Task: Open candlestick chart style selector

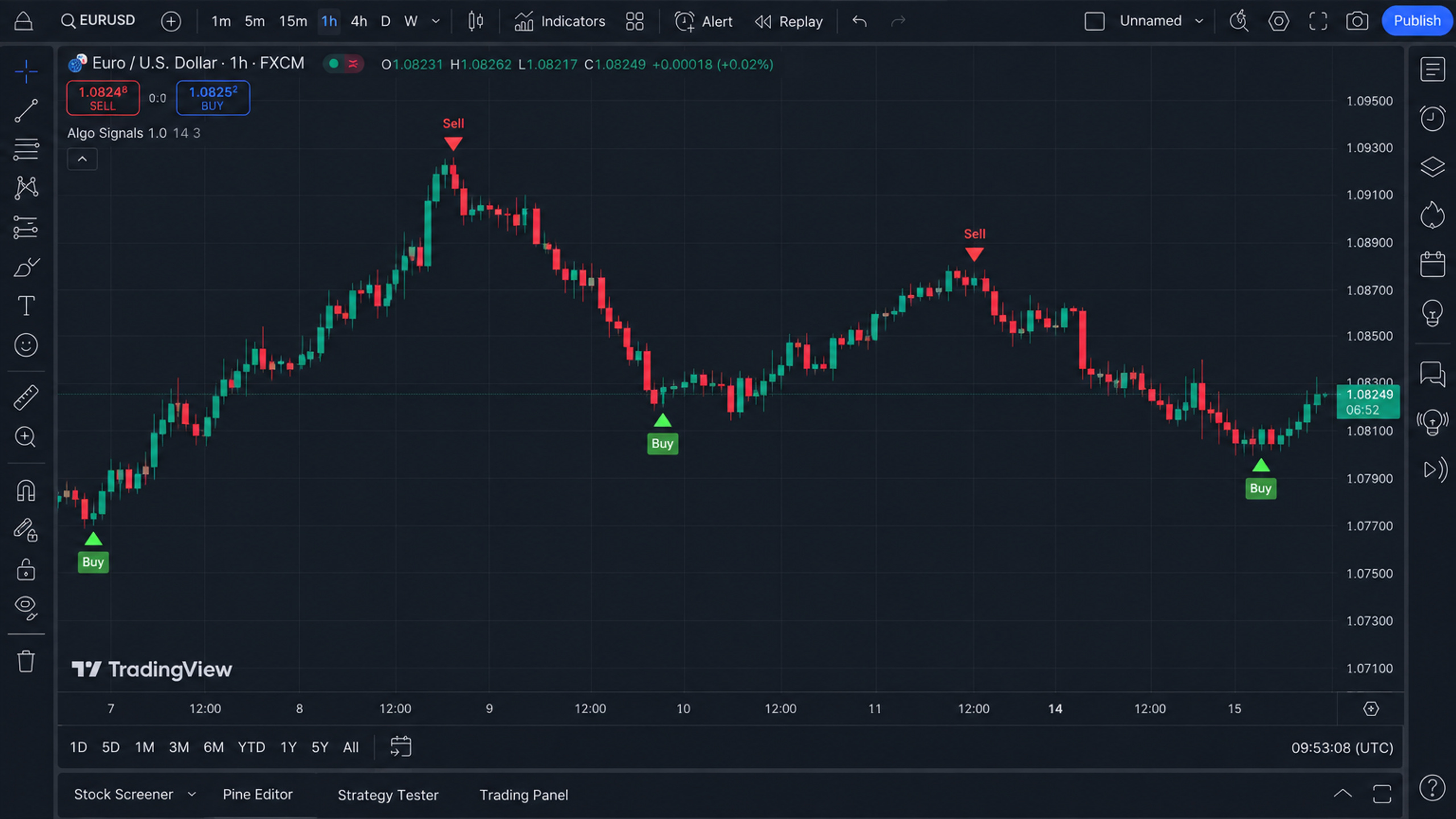Action: (x=475, y=21)
